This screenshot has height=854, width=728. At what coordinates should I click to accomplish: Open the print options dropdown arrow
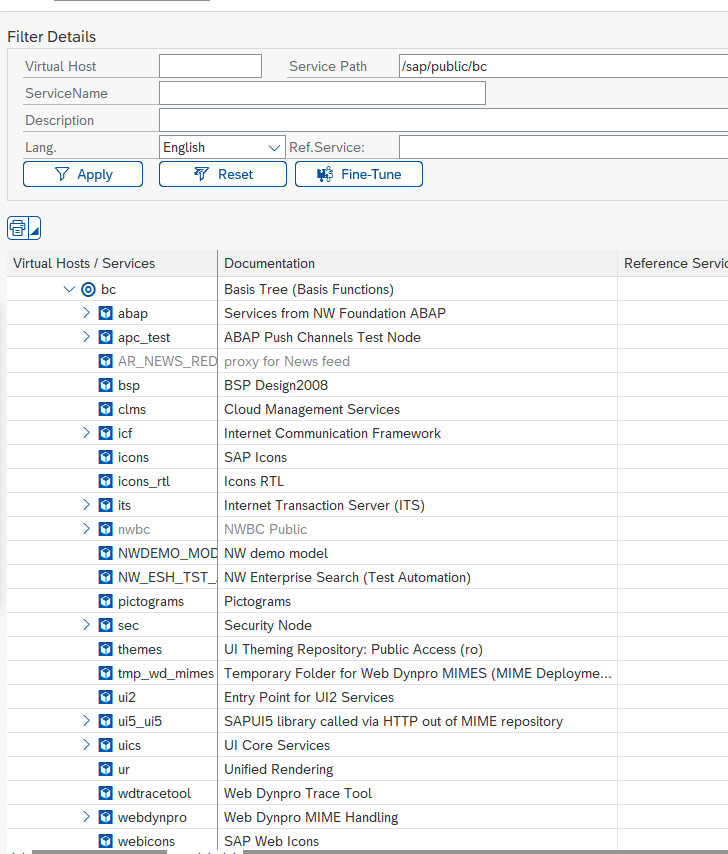pos(35,228)
